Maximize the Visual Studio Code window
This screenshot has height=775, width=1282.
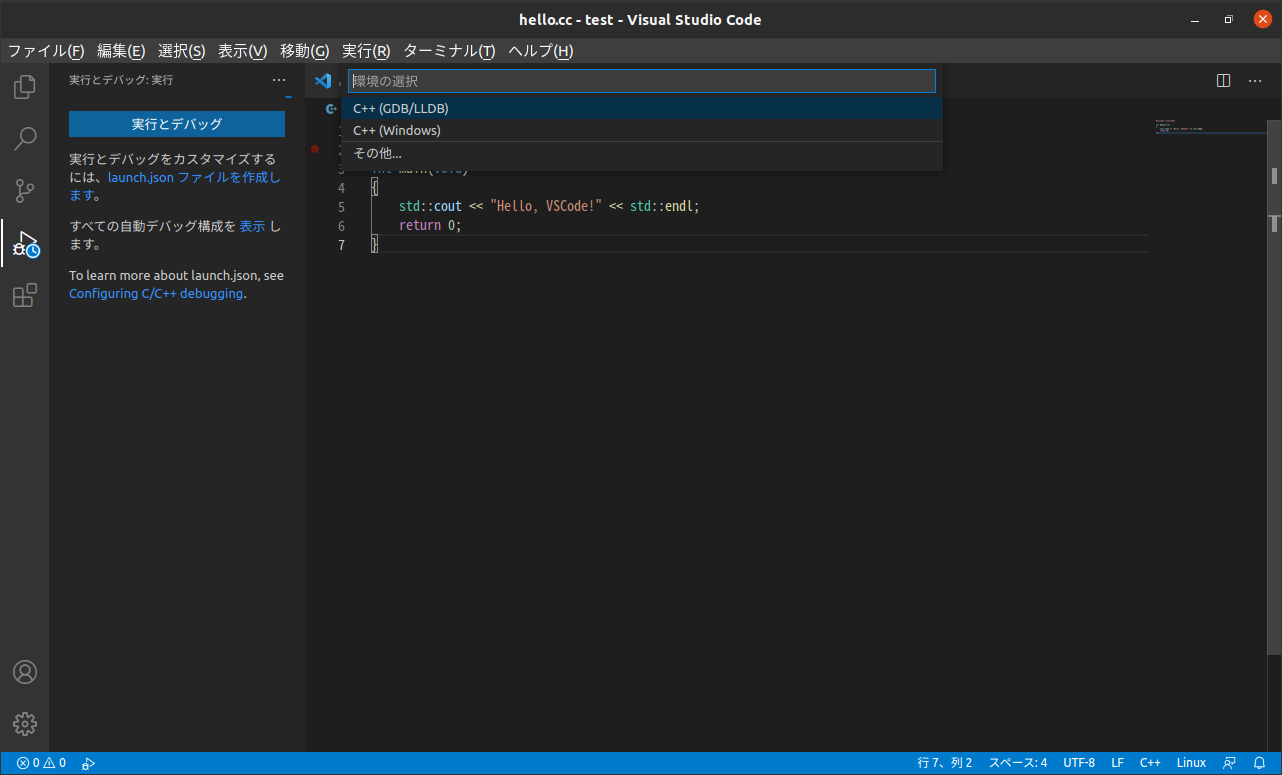1228,19
